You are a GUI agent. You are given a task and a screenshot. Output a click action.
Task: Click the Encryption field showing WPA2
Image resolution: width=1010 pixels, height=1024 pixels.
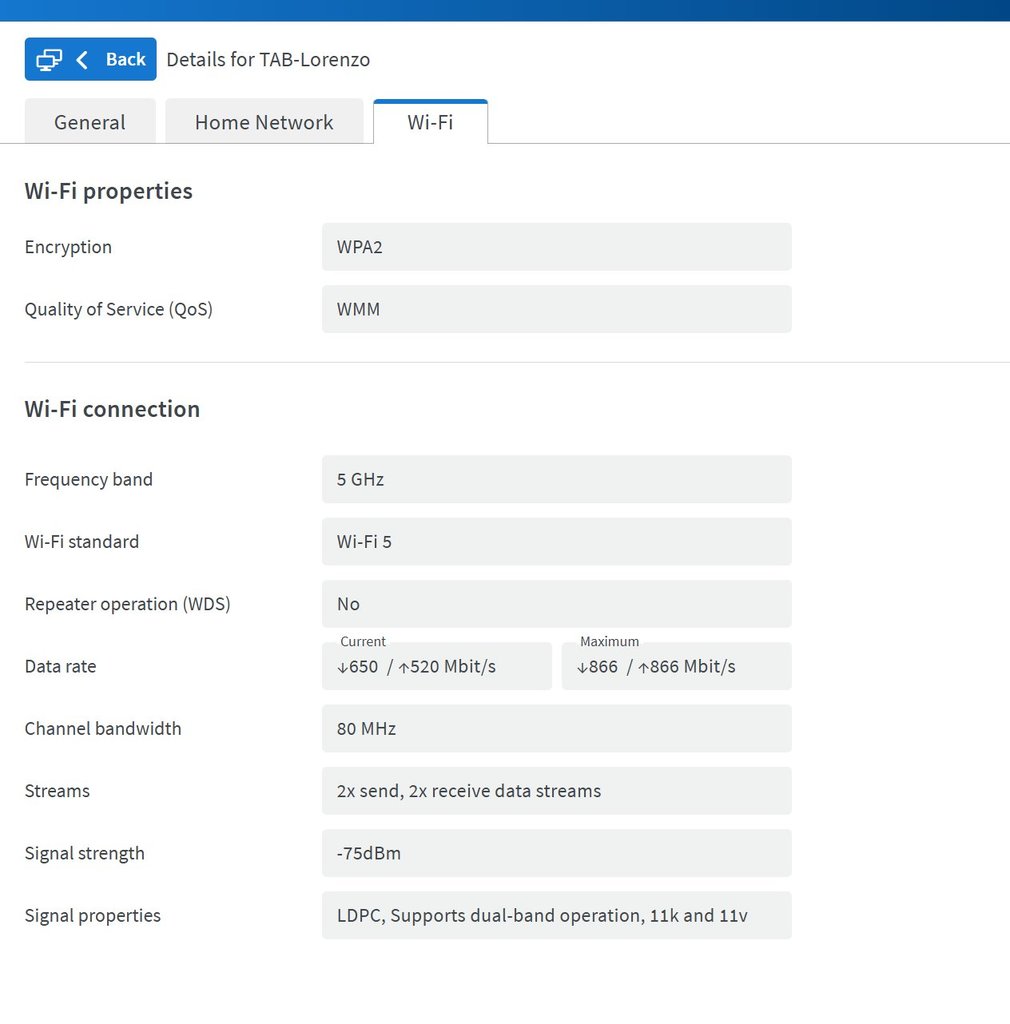557,247
